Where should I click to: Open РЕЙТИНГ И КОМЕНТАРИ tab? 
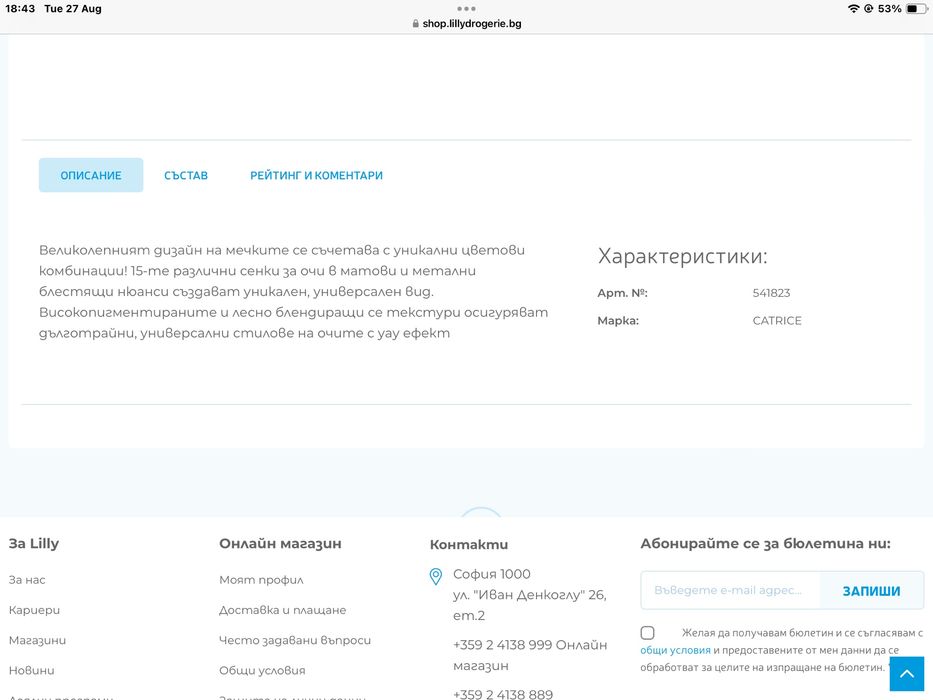click(317, 176)
